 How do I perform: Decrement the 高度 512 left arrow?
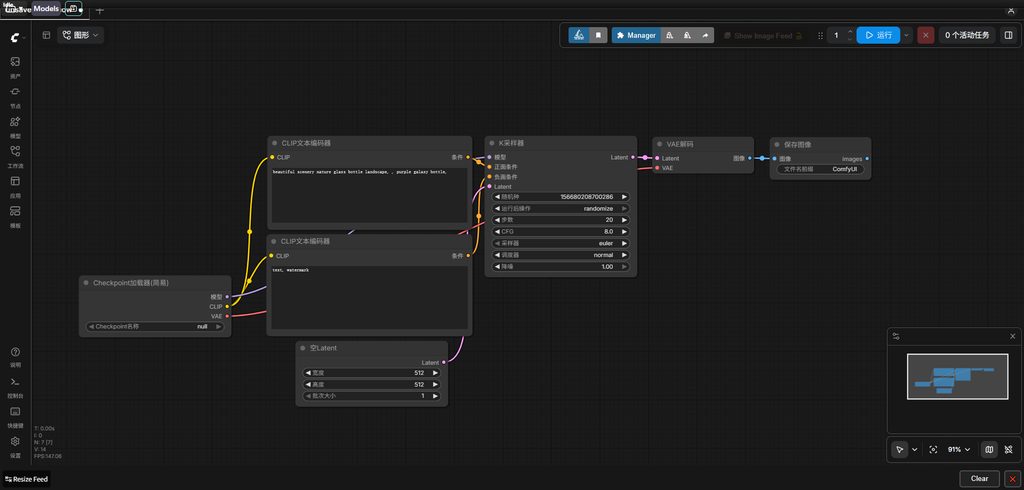pos(308,384)
